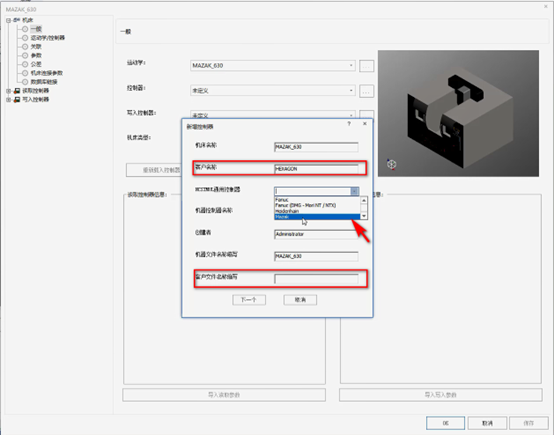Click the 写入控制器 controller icon
Image resolution: width=554 pixels, height=435 pixels.
[x=17, y=100]
